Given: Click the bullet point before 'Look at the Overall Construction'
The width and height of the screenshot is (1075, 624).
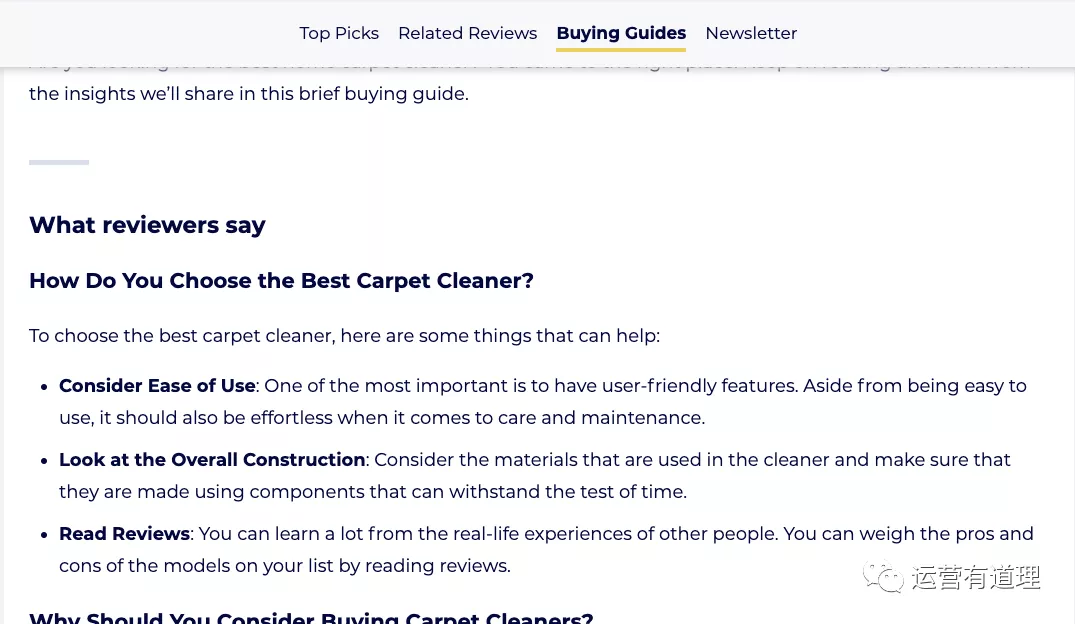Looking at the screenshot, I should coord(44,461).
